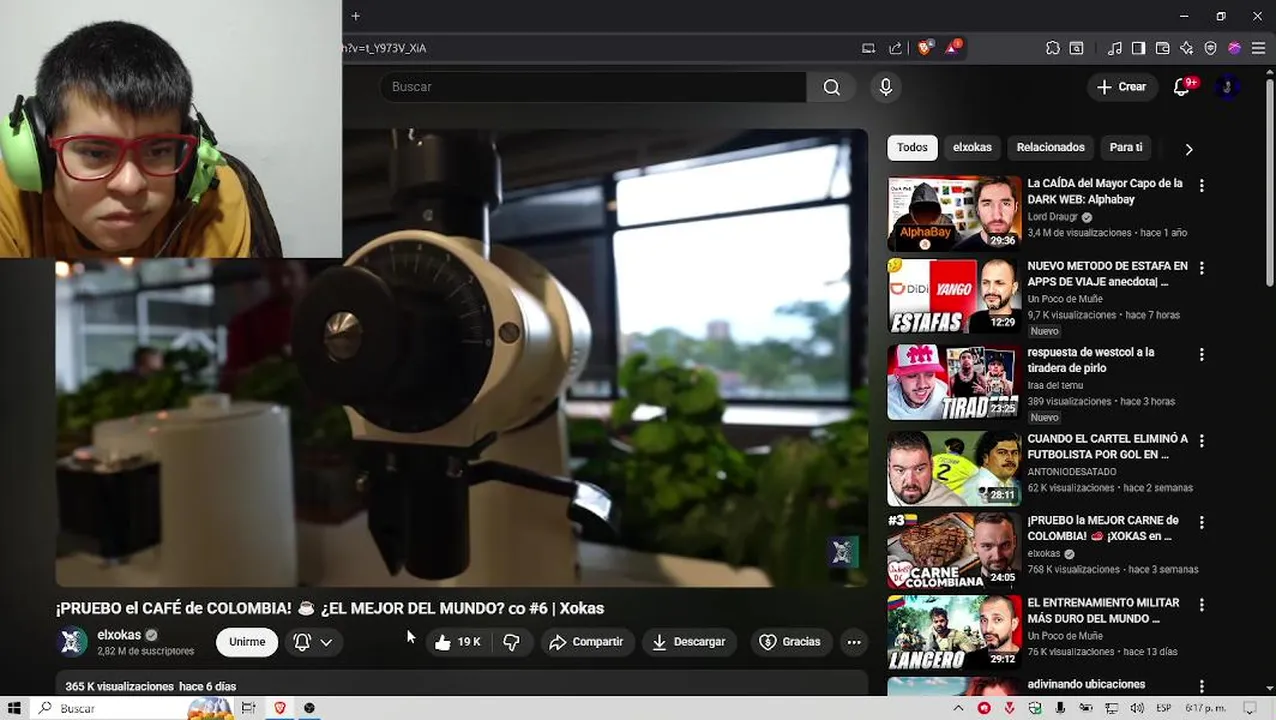
Task: Open LANCERO military training thumbnail
Action: click(x=954, y=633)
